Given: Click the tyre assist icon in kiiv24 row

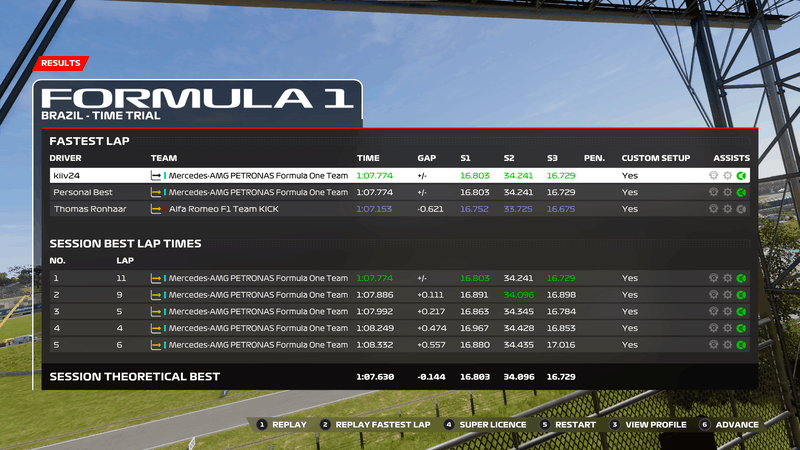Looking at the screenshot, I should (x=713, y=176).
